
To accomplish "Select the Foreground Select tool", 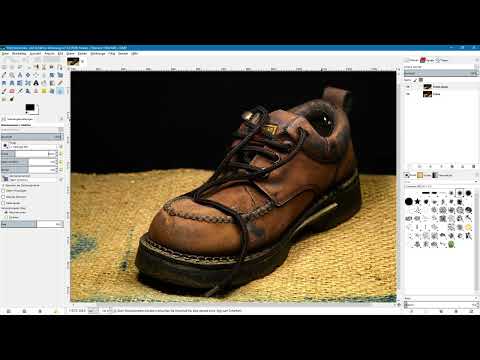I will click(x=52, y=67).
